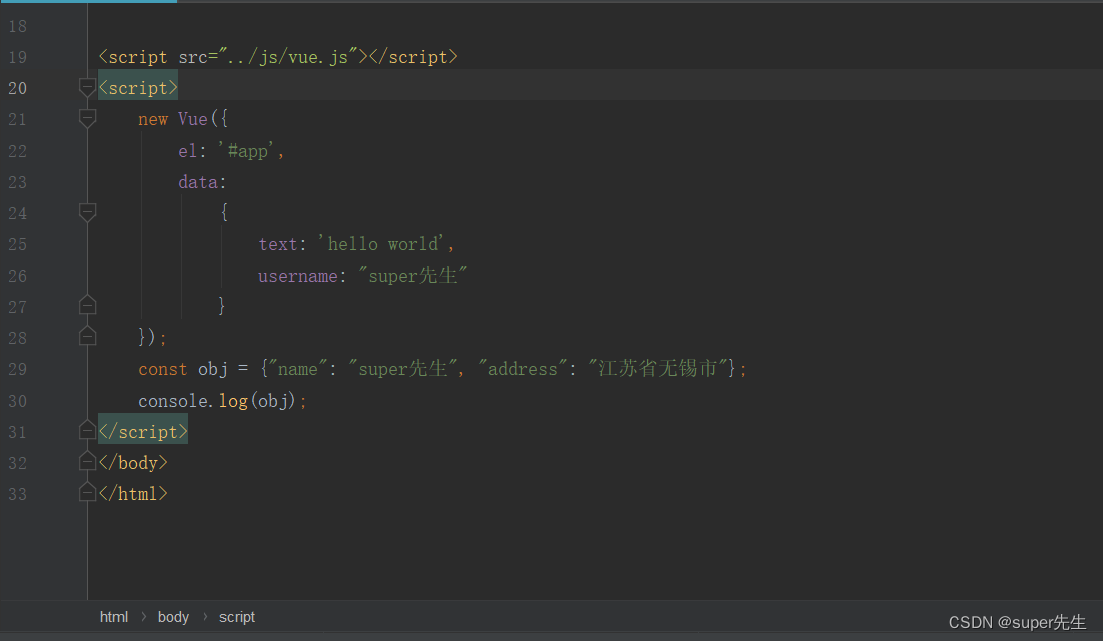Image resolution: width=1103 pixels, height=641 pixels.
Task: Click the closing </script> tag on line 31
Action: (143, 431)
